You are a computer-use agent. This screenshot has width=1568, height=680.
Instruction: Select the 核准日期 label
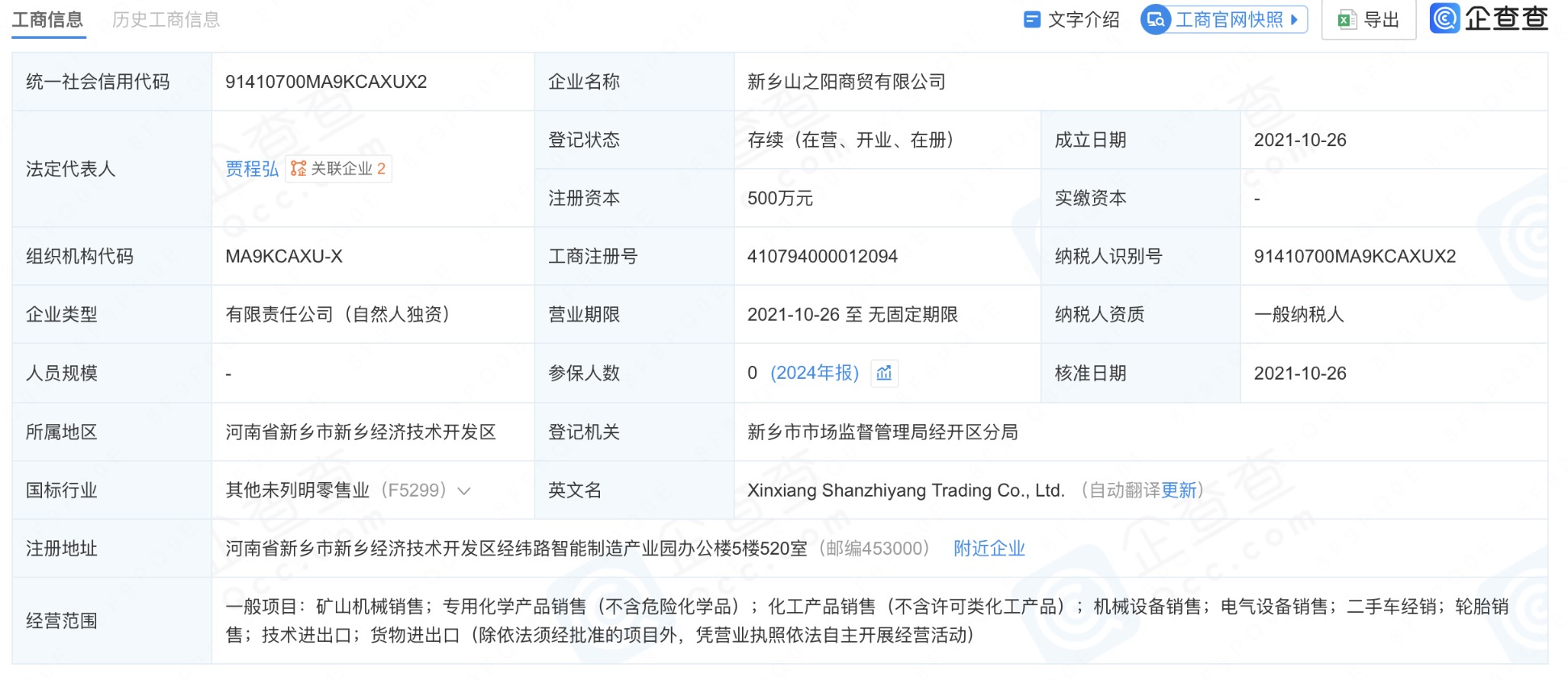coord(1090,373)
